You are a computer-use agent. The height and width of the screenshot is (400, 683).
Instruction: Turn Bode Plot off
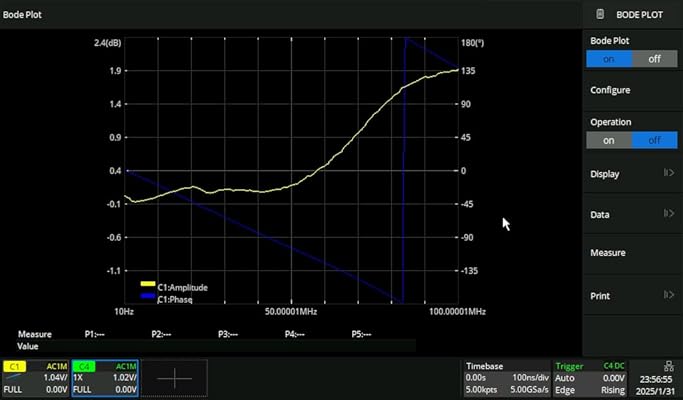tap(655, 58)
